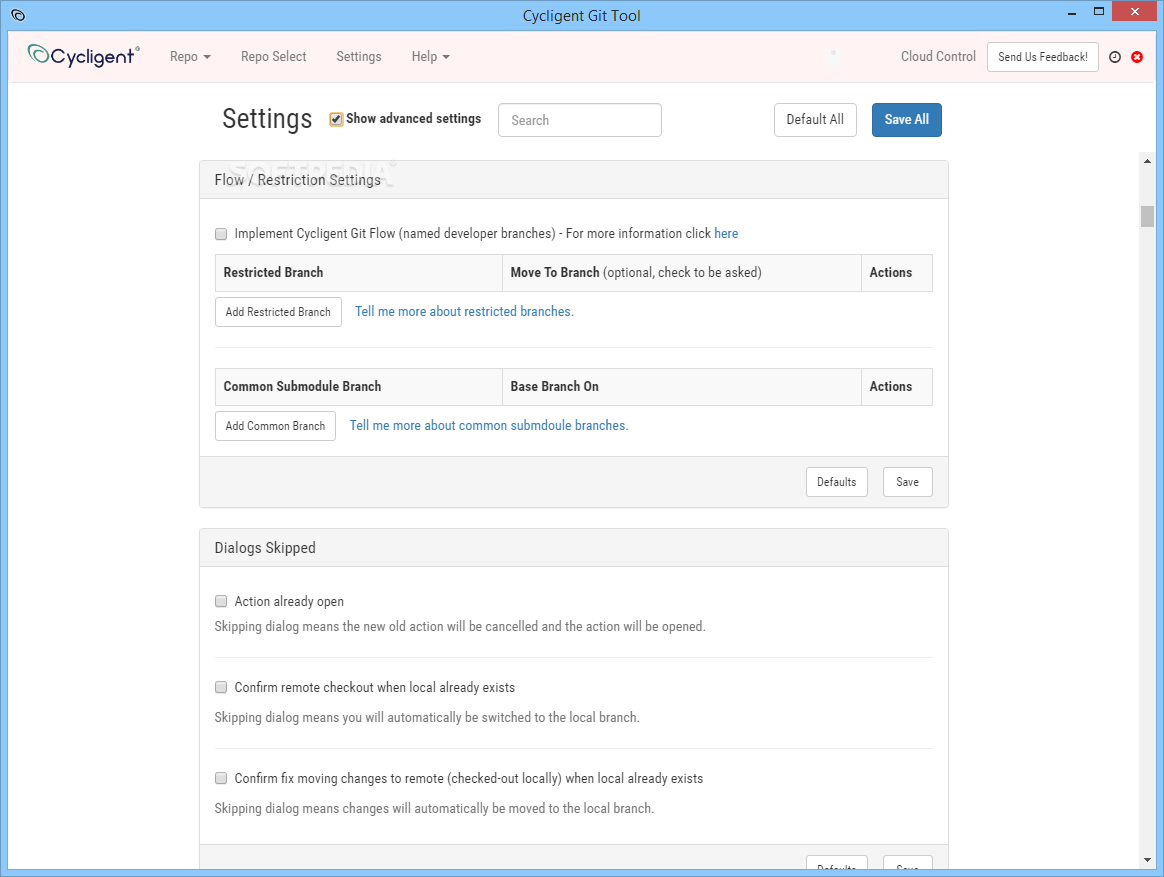Click the settings Search field
Image resolution: width=1164 pixels, height=877 pixels.
[580, 120]
